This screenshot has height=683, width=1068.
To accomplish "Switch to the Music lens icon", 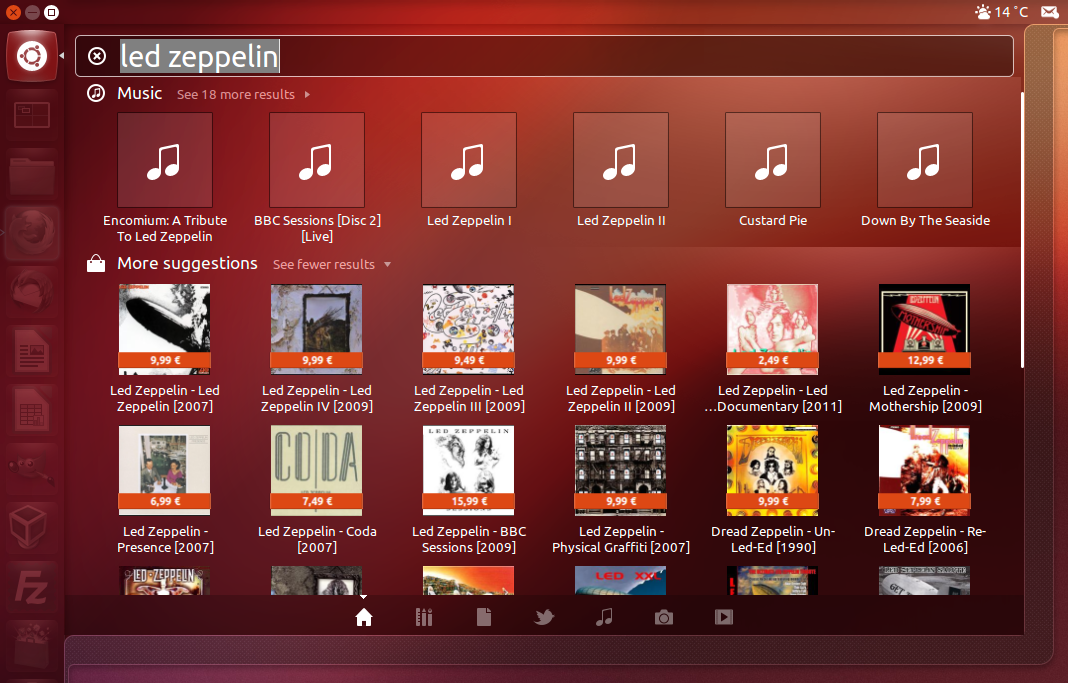I will tap(604, 618).
